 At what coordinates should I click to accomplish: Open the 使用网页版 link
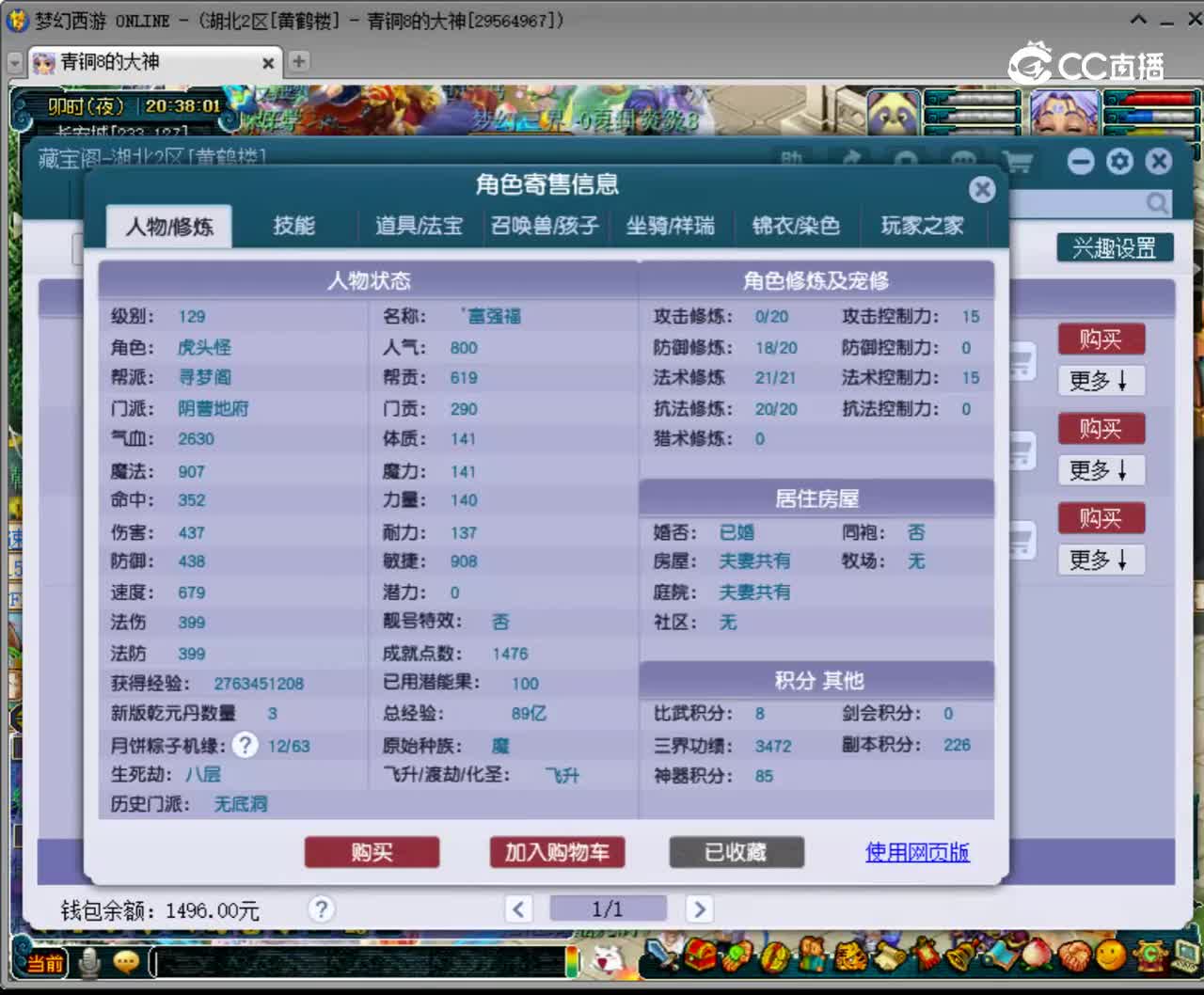(917, 852)
